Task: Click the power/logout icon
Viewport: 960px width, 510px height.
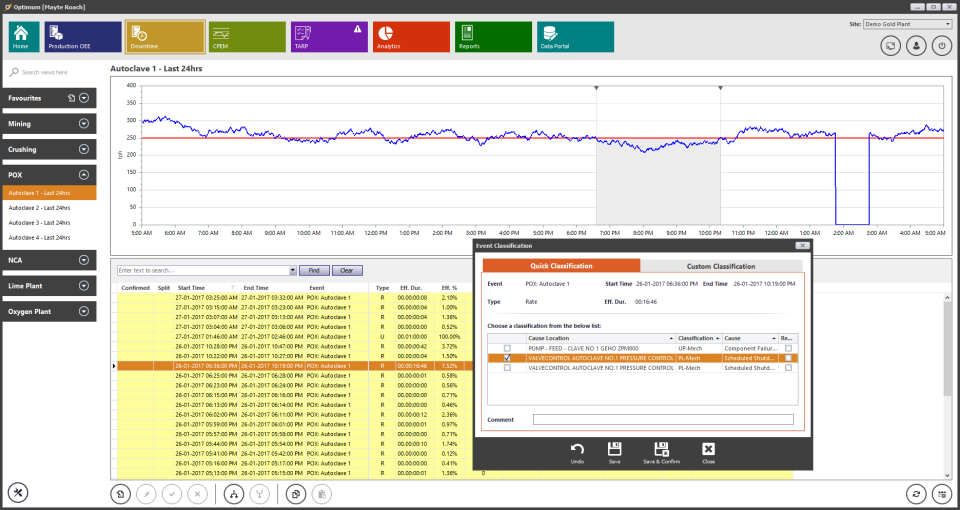Action: [x=942, y=46]
